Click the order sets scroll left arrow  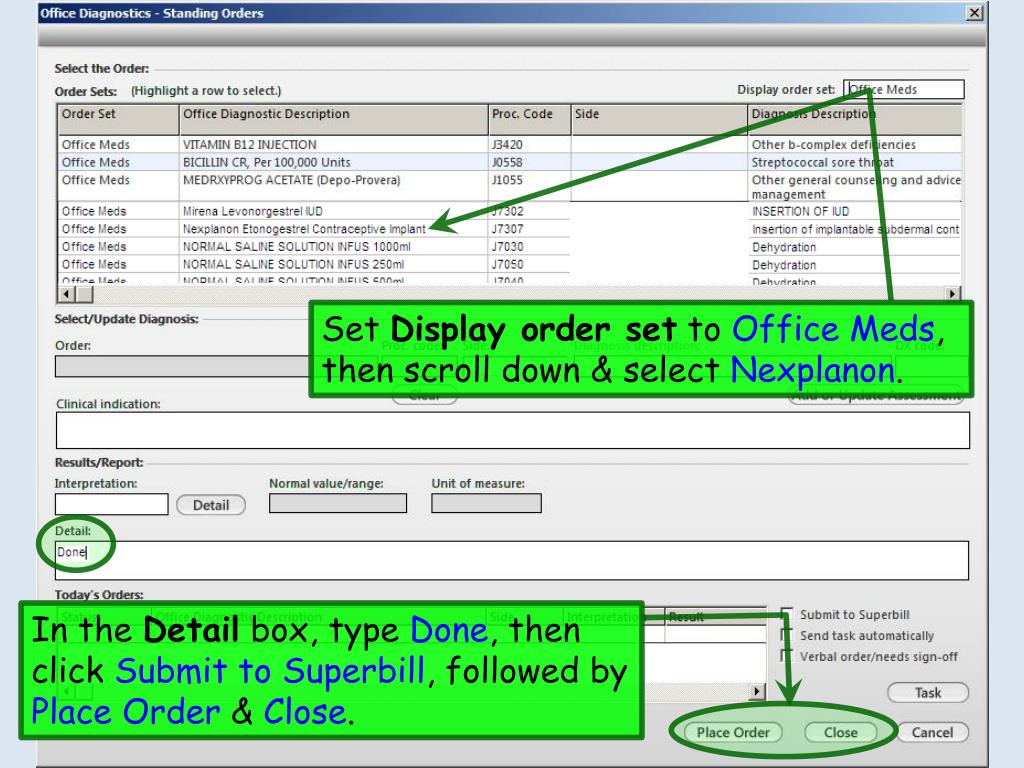click(x=66, y=294)
